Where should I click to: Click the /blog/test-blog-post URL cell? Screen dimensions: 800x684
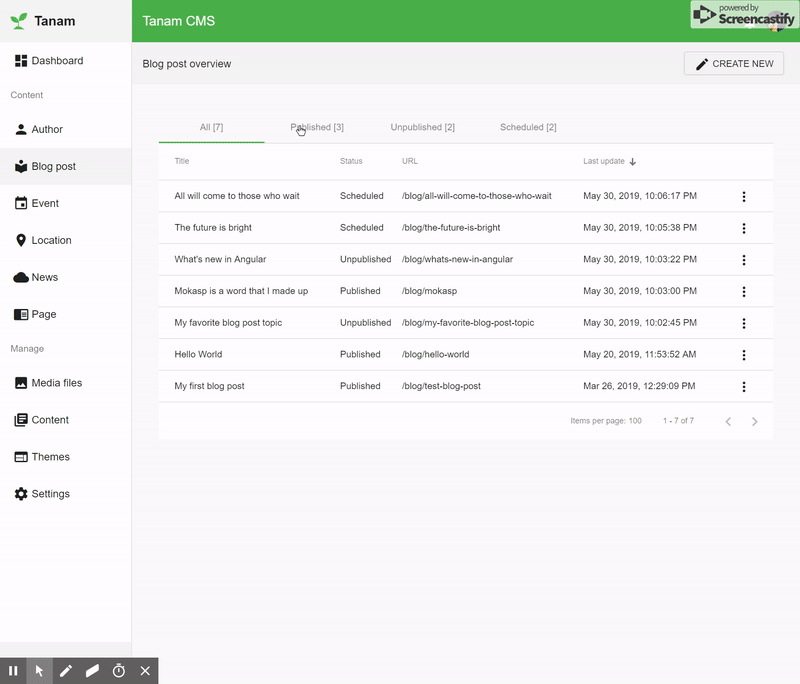tap(441, 386)
